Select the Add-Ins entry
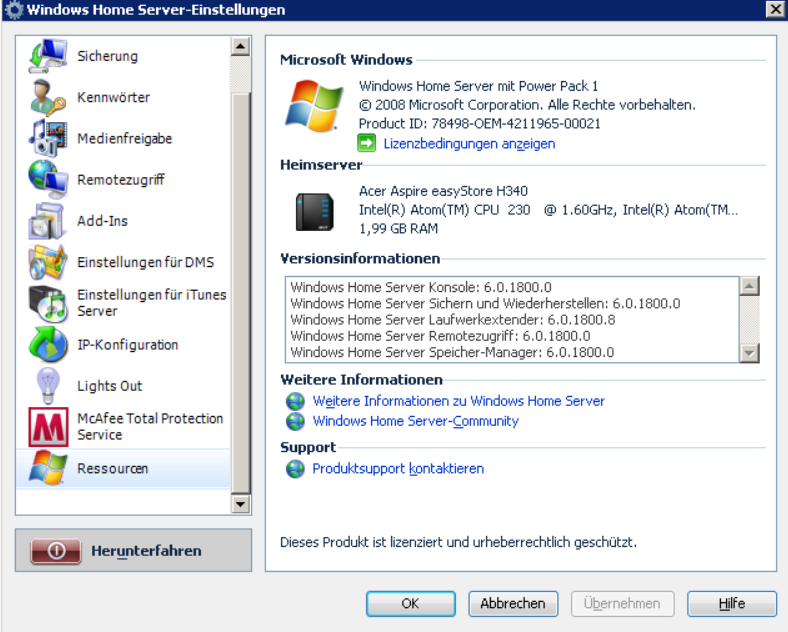Screen dimensions: 788x632 [x=123, y=221]
